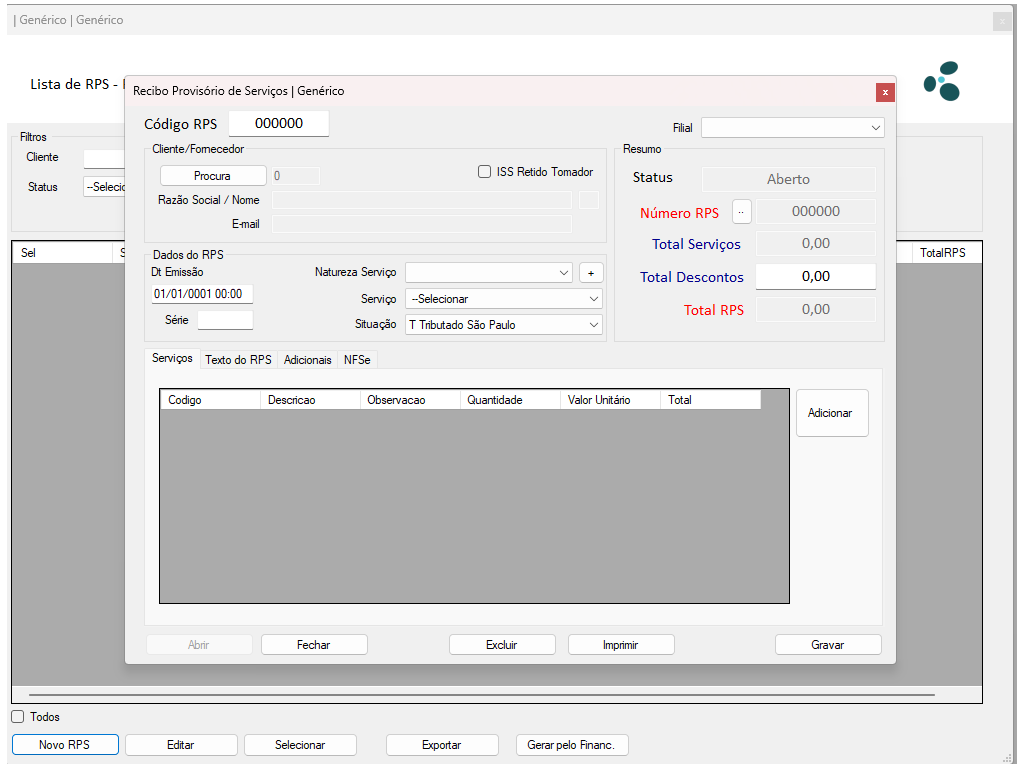Image resolution: width=1024 pixels, height=768 pixels.
Task: Click the lookup button next to Número RPS
Action: pos(741,212)
